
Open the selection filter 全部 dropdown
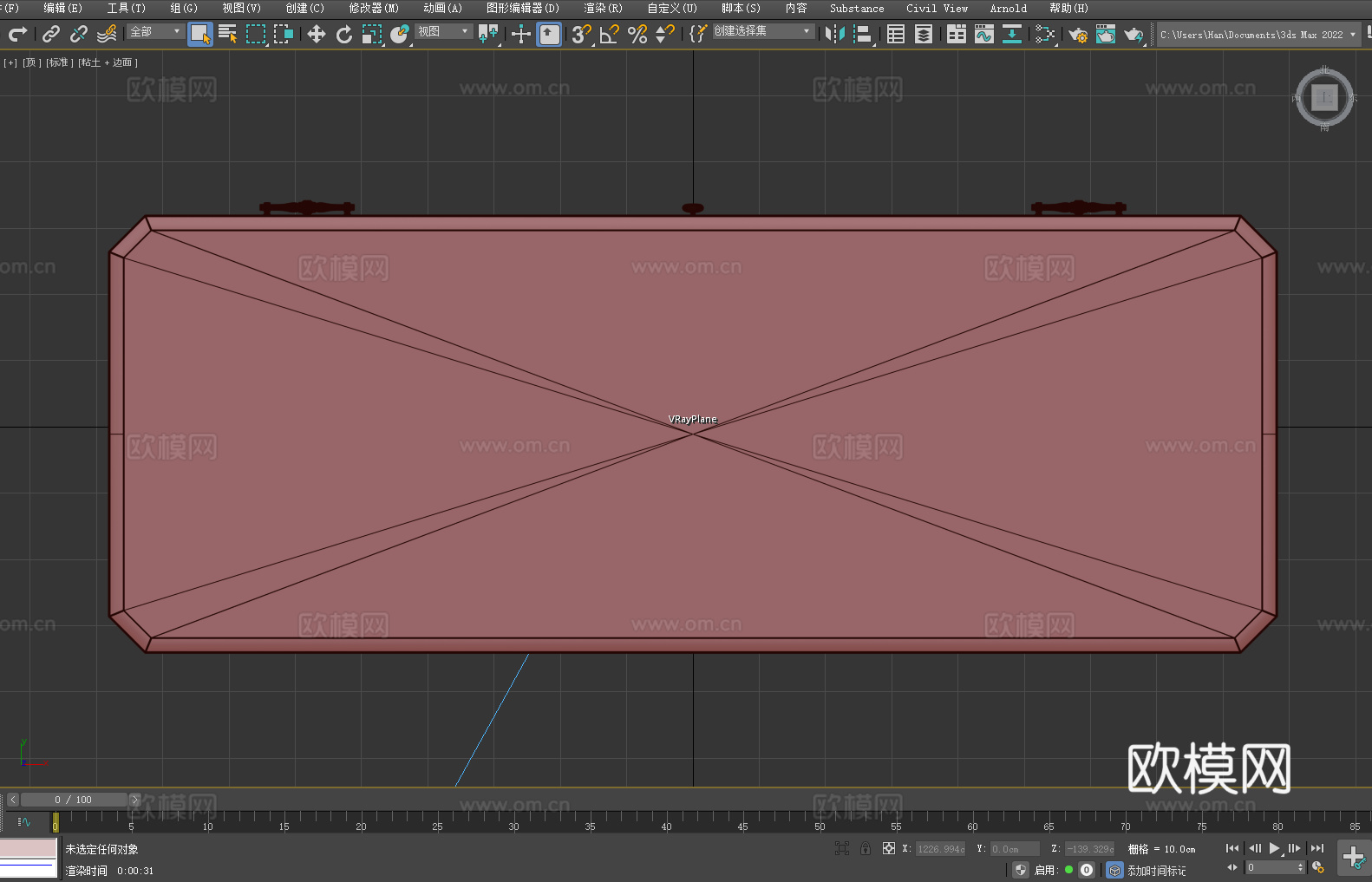(x=156, y=31)
